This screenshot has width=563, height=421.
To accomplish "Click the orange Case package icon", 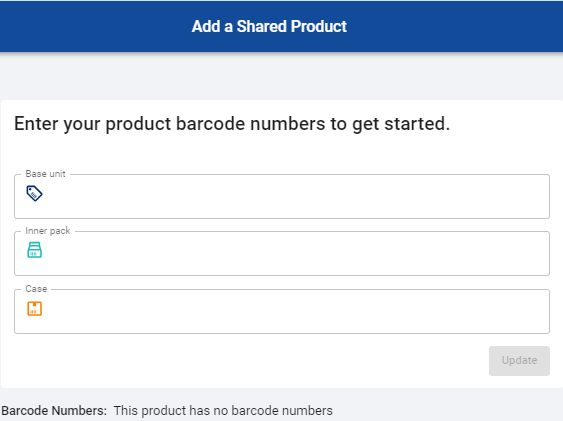I will 34,309.
